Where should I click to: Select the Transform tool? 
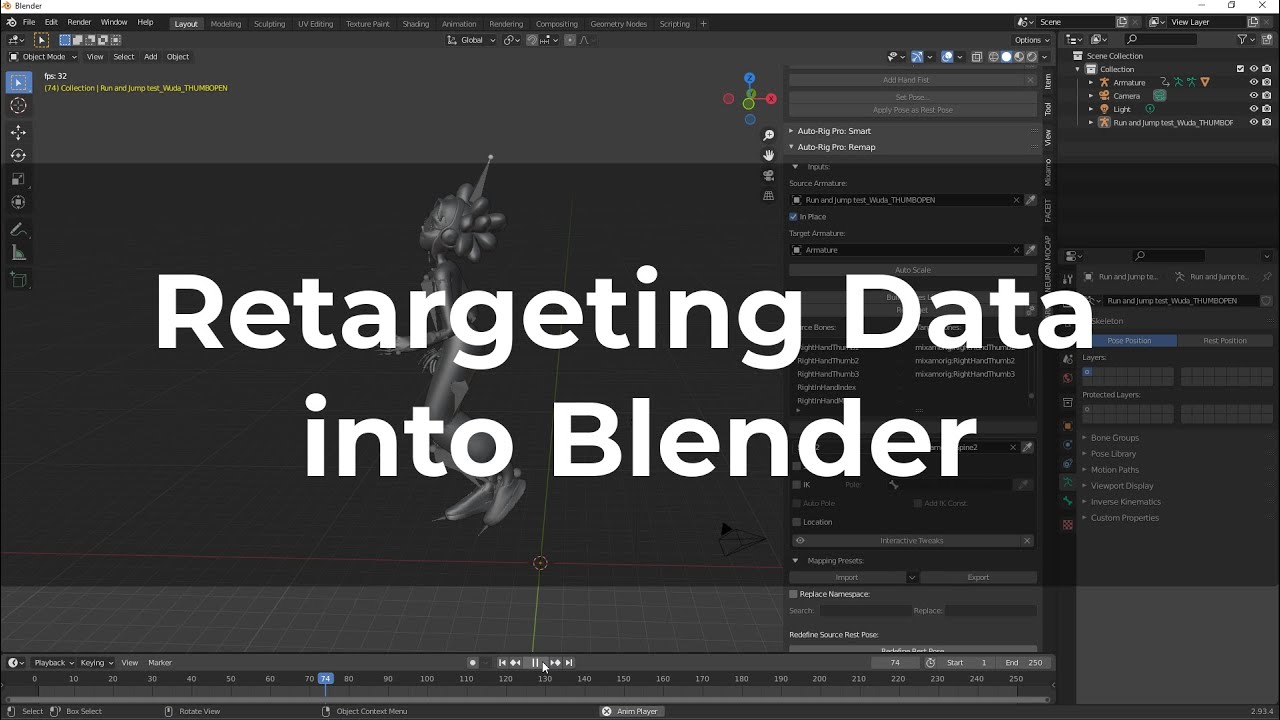(18, 202)
